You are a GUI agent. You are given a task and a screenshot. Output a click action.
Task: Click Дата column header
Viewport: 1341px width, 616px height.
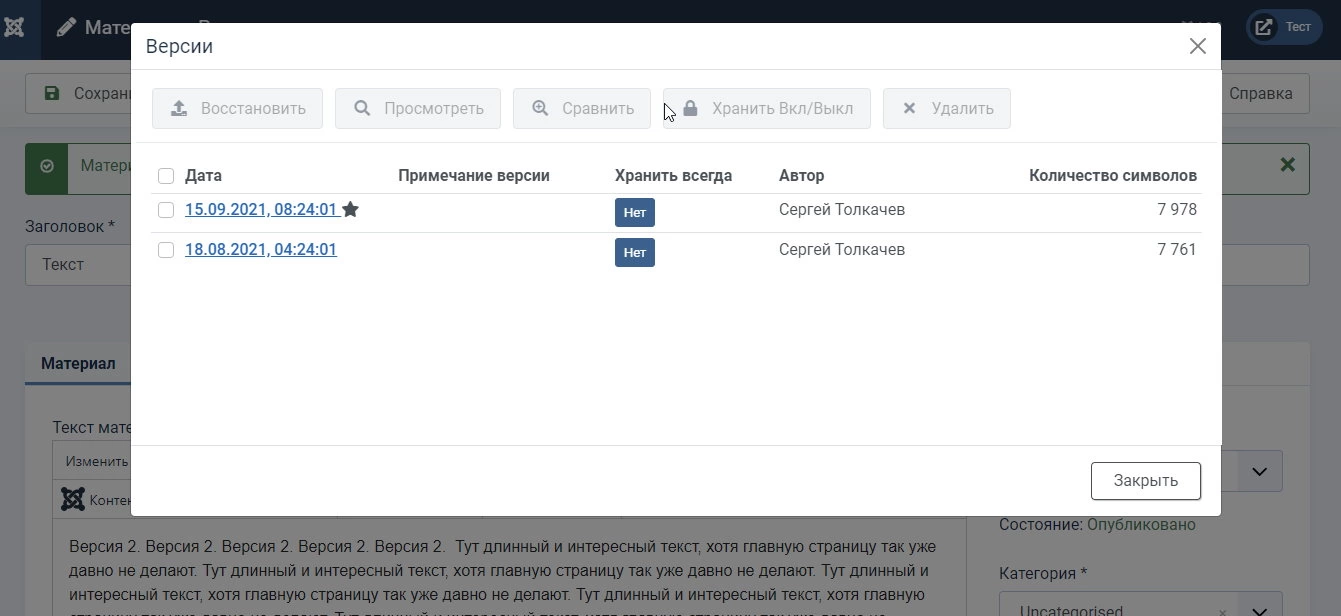click(x=203, y=176)
